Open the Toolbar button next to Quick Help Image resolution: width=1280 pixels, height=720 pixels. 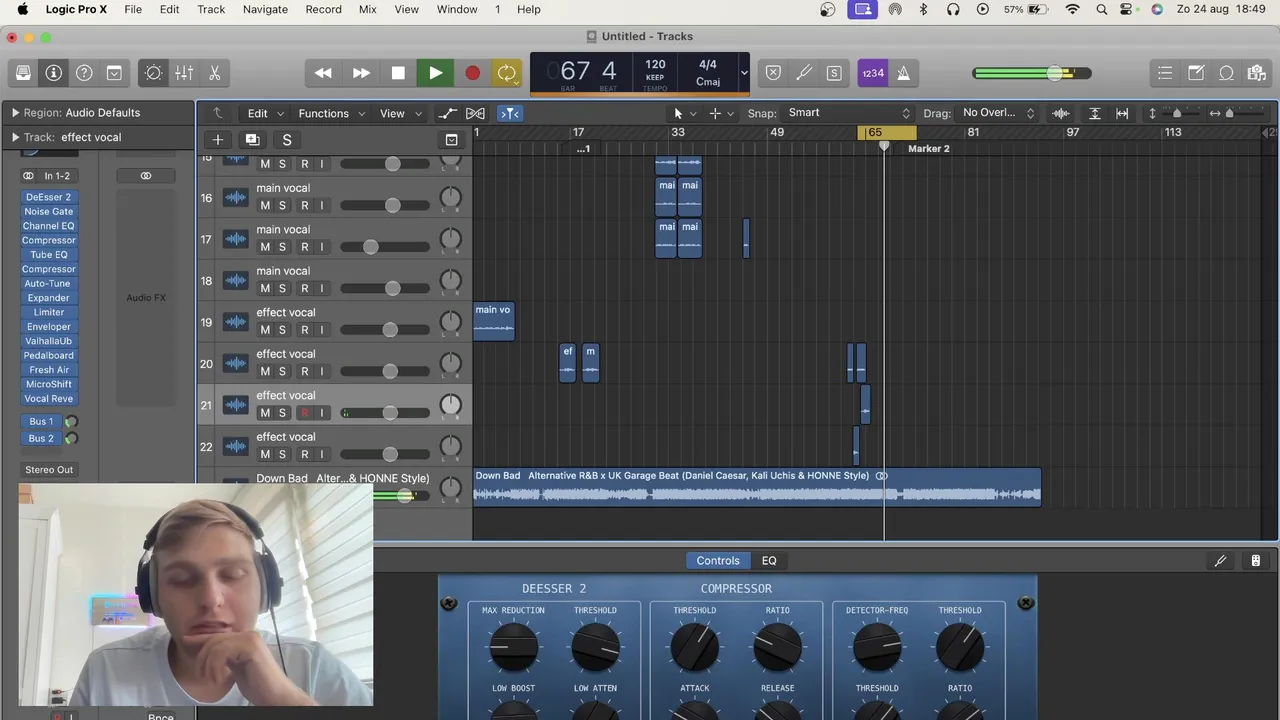(114, 73)
